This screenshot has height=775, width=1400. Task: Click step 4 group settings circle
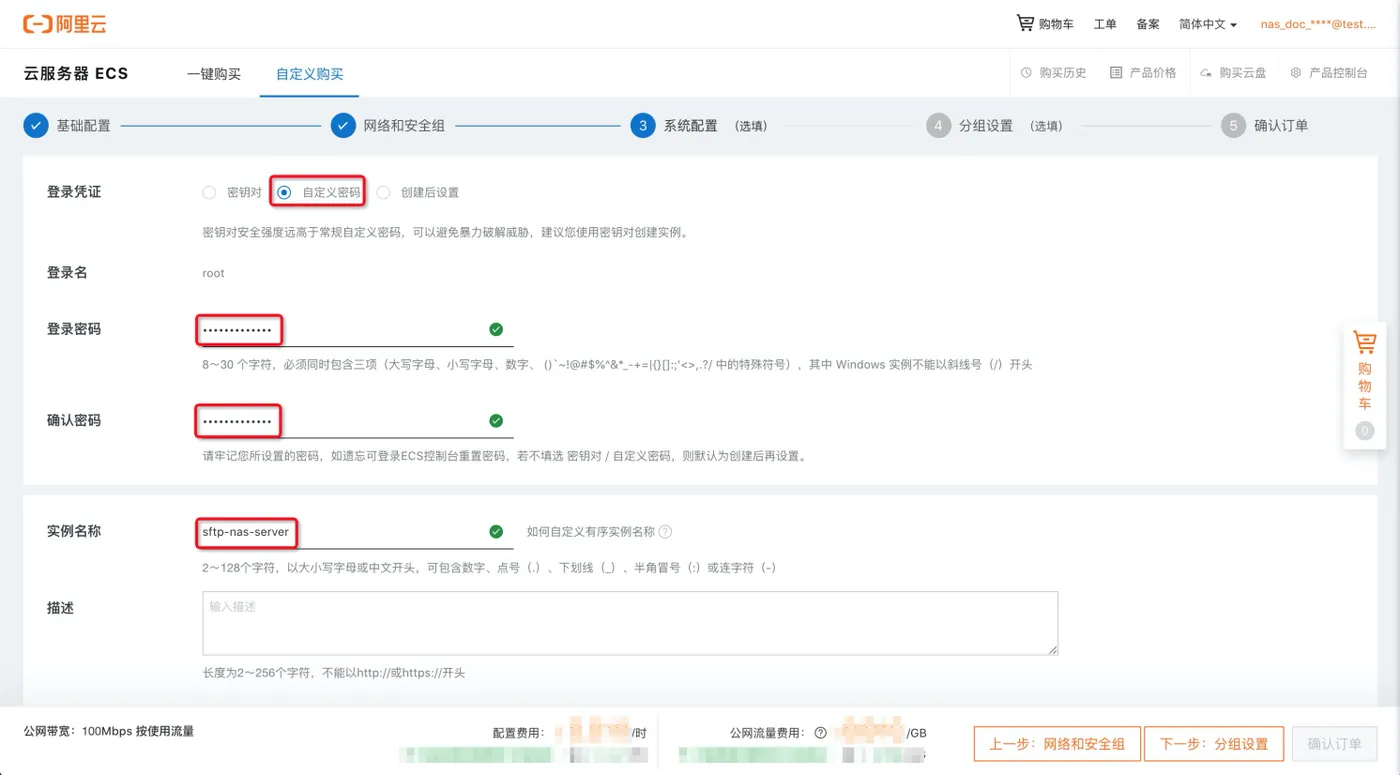click(938, 125)
